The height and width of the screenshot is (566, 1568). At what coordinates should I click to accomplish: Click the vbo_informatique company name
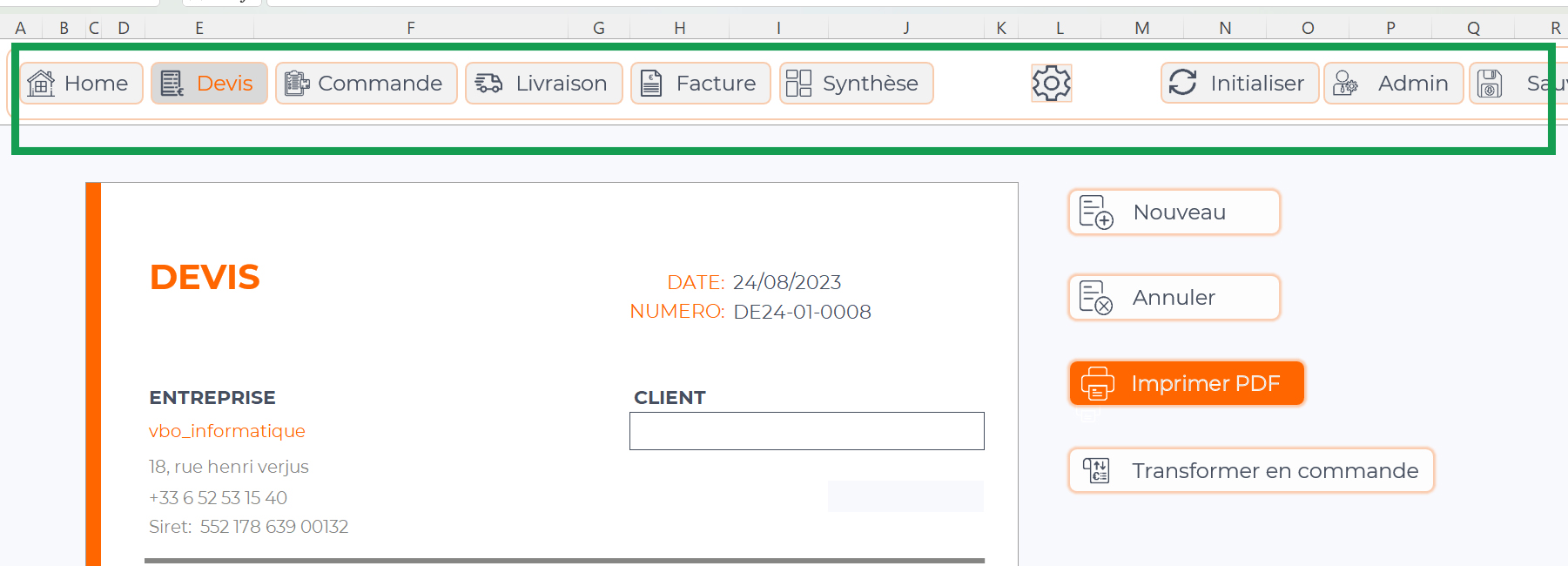[227, 431]
